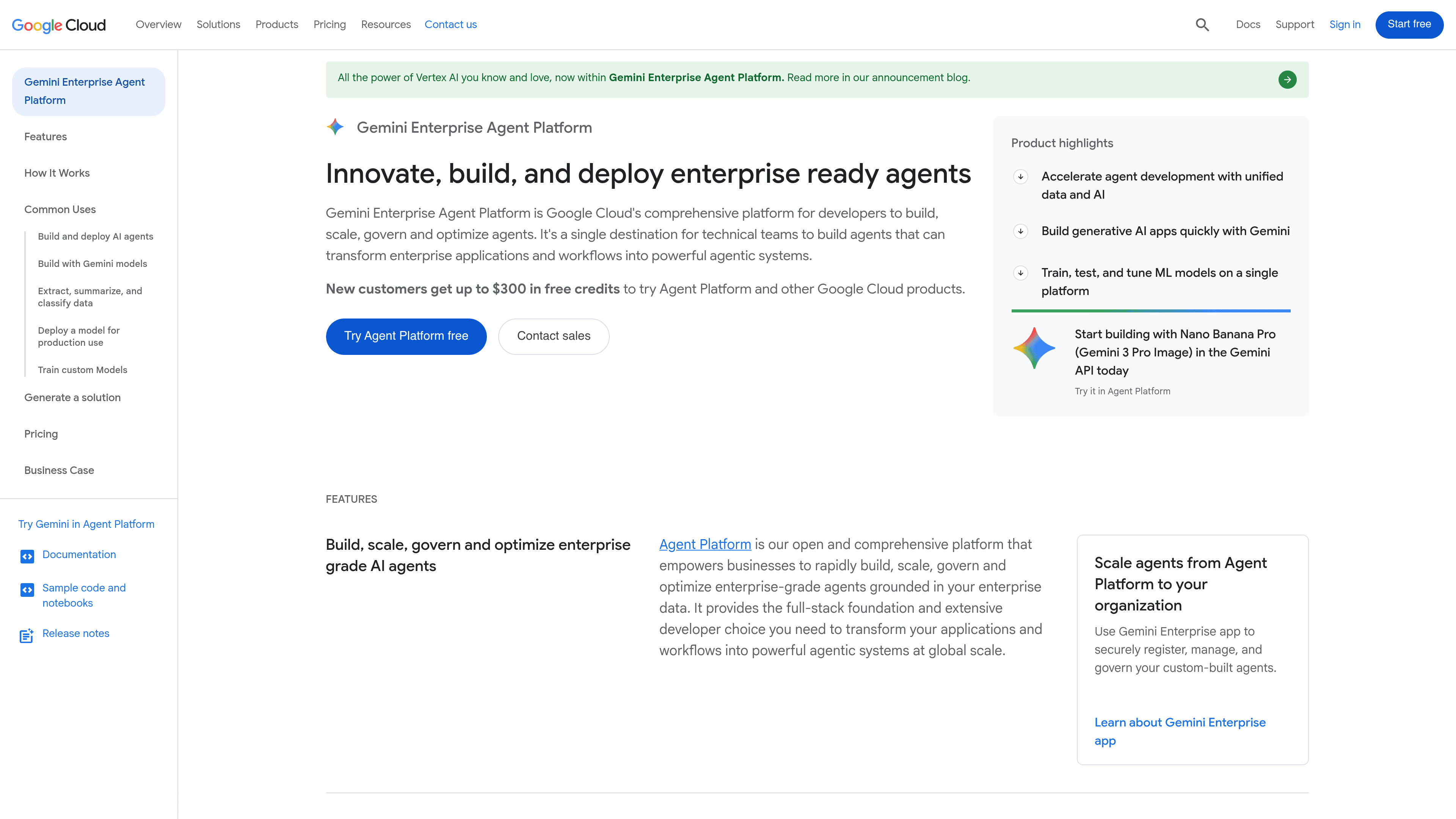Jump to Pricing in the sidebar

(41, 434)
